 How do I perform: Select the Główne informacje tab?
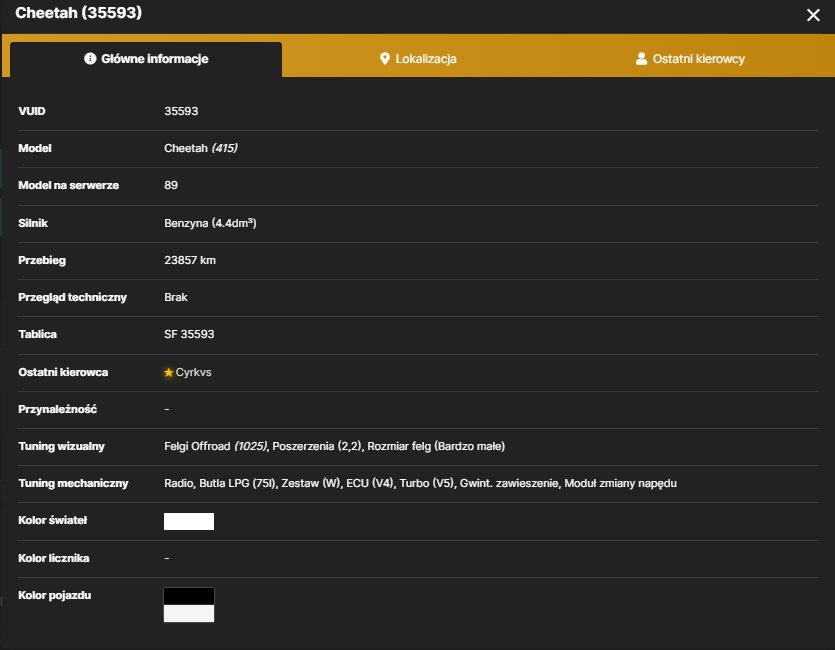[146, 59]
